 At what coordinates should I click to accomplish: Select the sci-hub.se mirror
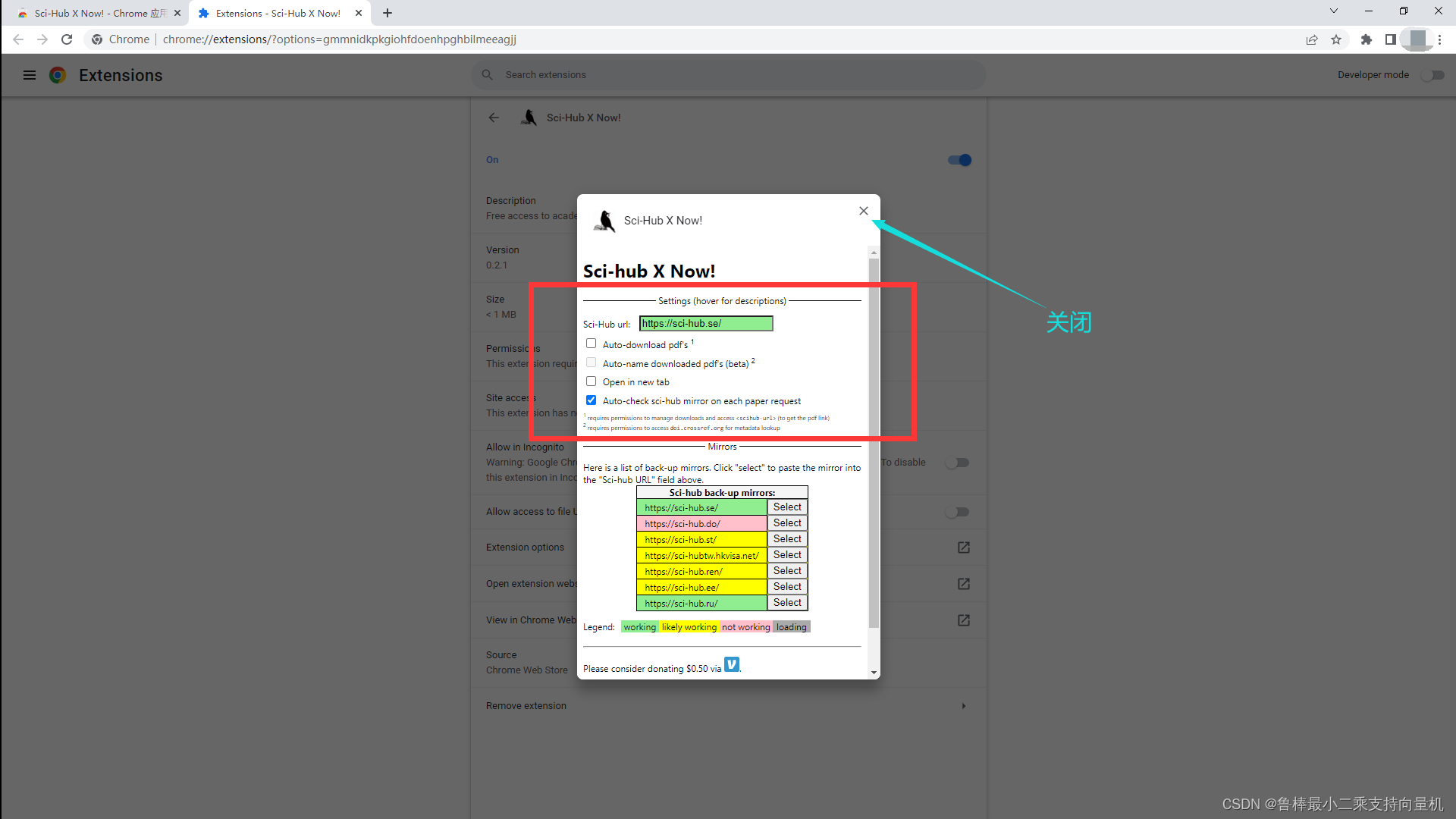(787, 507)
